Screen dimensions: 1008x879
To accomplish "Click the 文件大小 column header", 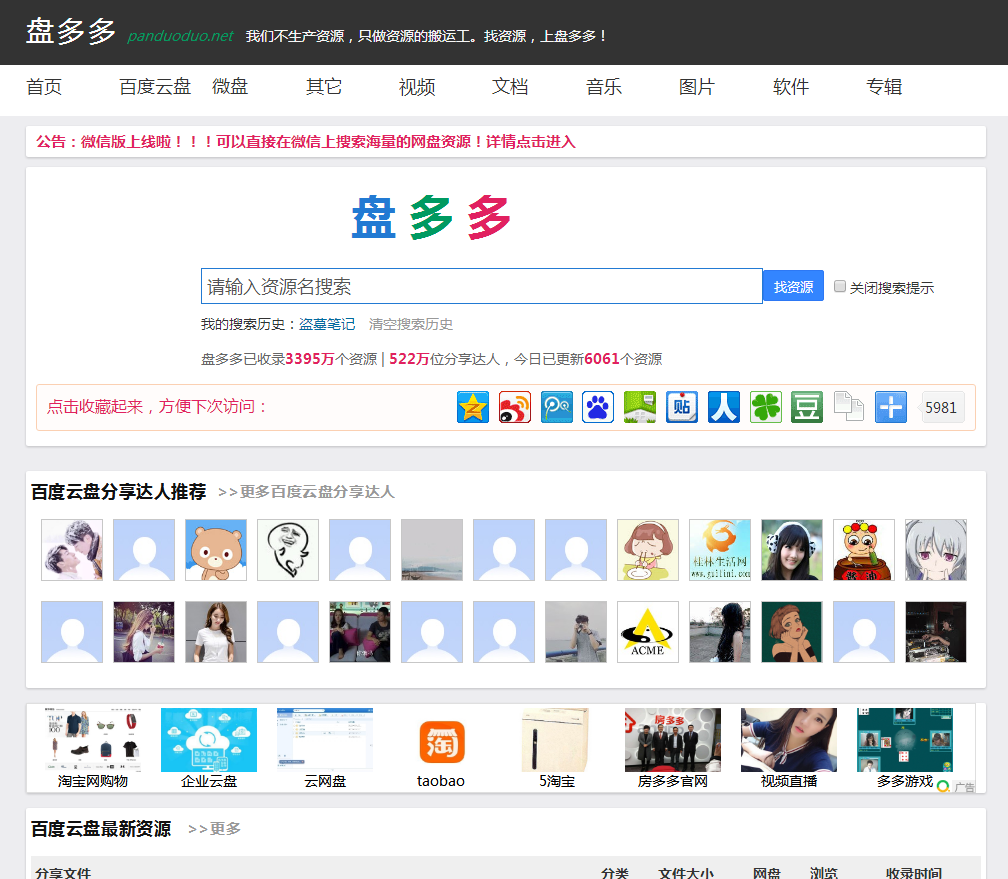I will pyautogui.click(x=686, y=873).
